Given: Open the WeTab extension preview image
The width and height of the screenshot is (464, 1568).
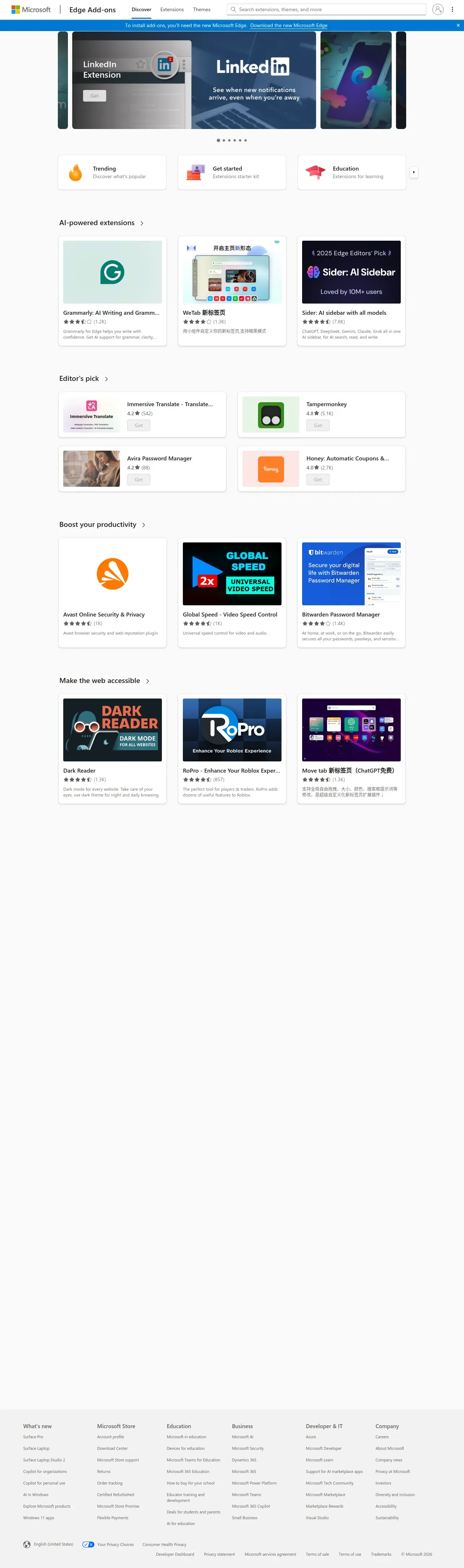Looking at the screenshot, I should [232, 272].
